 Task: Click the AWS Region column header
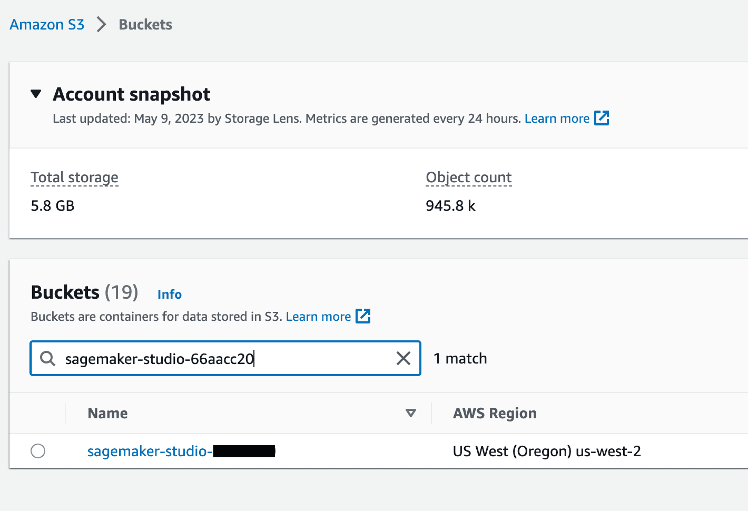coord(495,413)
